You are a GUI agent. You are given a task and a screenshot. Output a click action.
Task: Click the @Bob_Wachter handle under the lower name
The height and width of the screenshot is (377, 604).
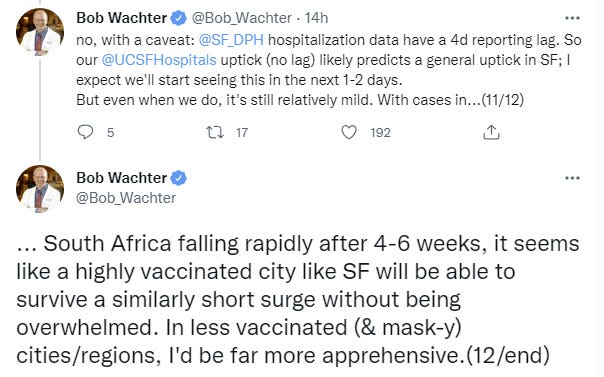pyautogui.click(x=126, y=198)
